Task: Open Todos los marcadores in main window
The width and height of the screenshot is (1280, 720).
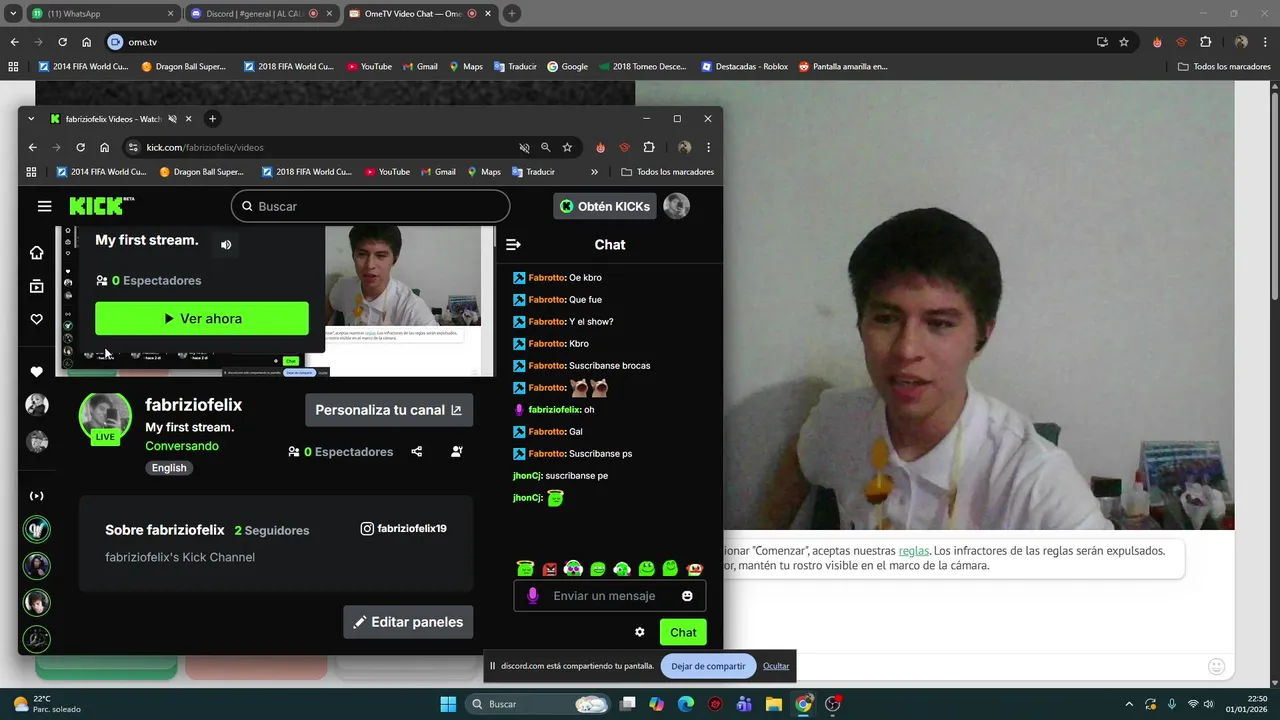Action: coord(1224,67)
